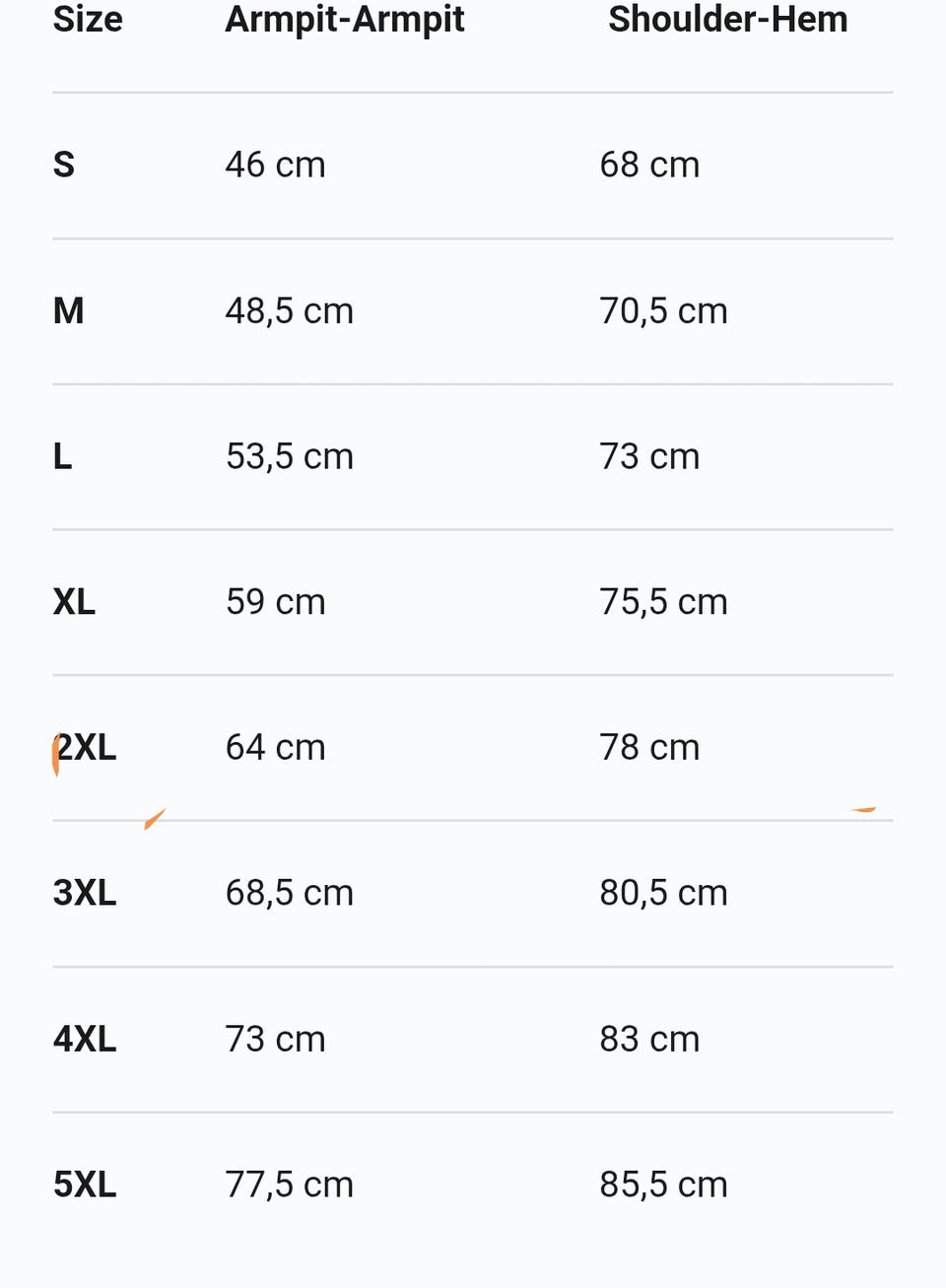The width and height of the screenshot is (946, 1288).
Task: Click the 53,5 cm armpit value
Action: point(289,456)
